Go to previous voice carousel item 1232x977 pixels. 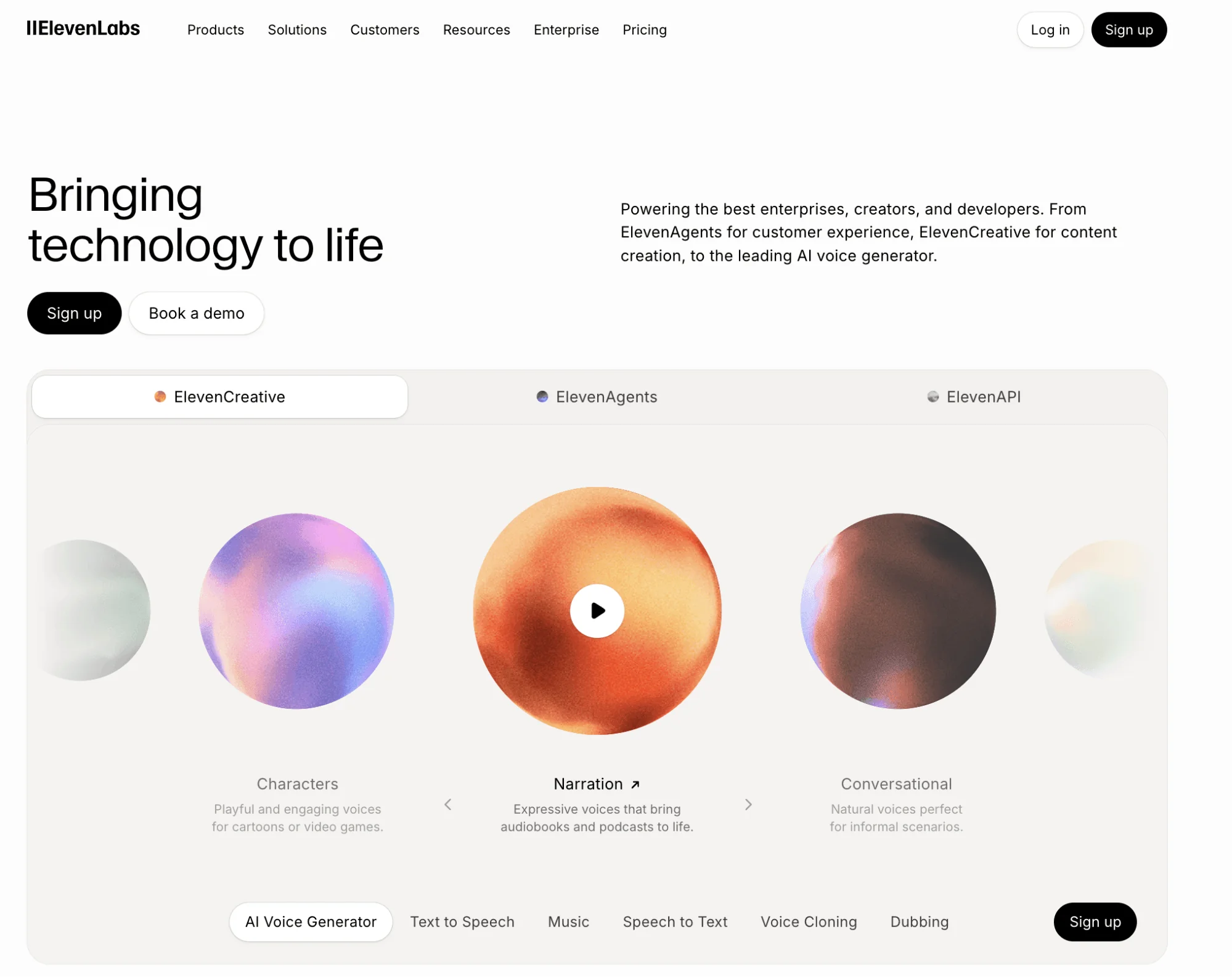pyautogui.click(x=448, y=804)
